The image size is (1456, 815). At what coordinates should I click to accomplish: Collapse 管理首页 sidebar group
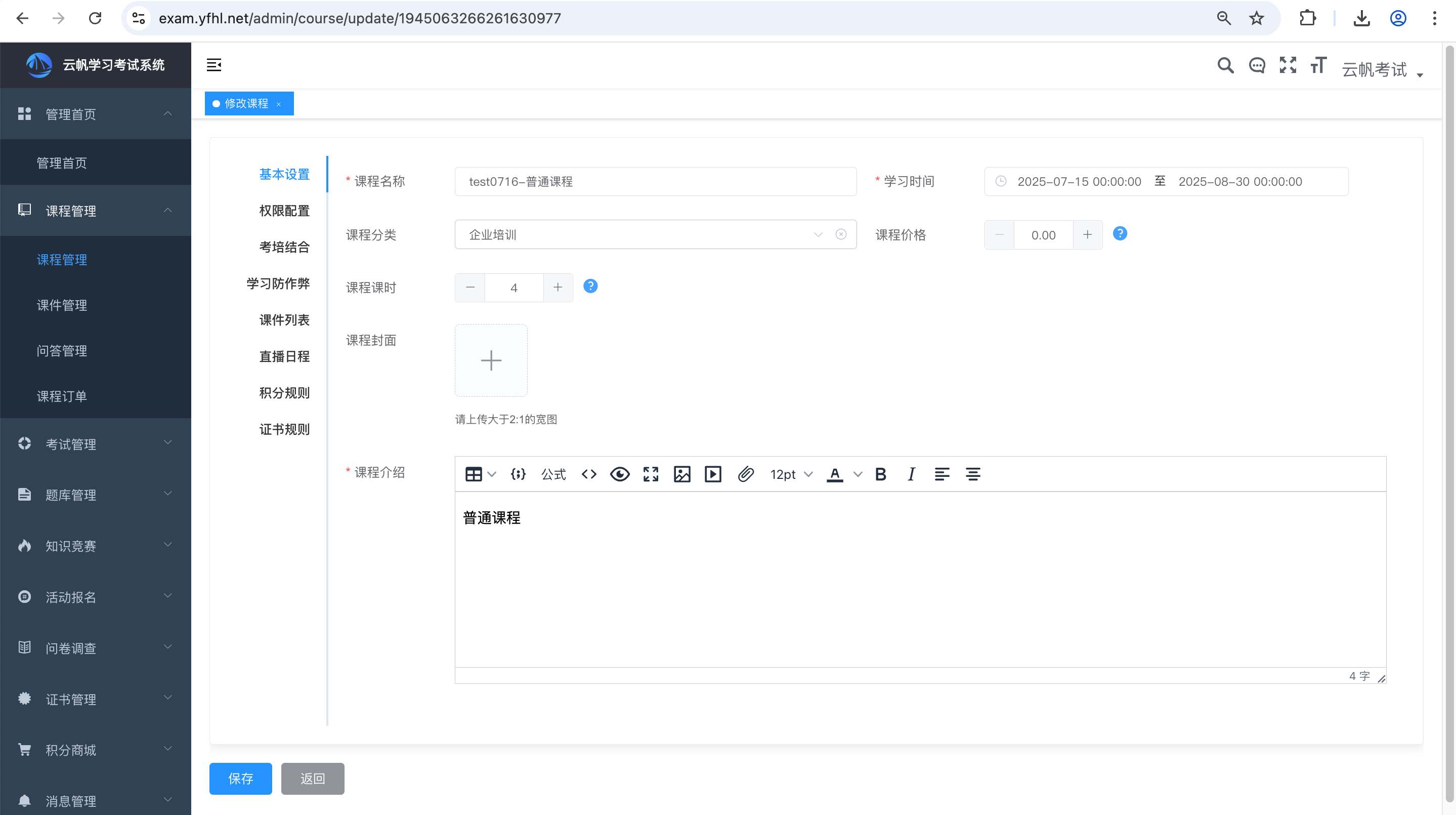(x=96, y=114)
